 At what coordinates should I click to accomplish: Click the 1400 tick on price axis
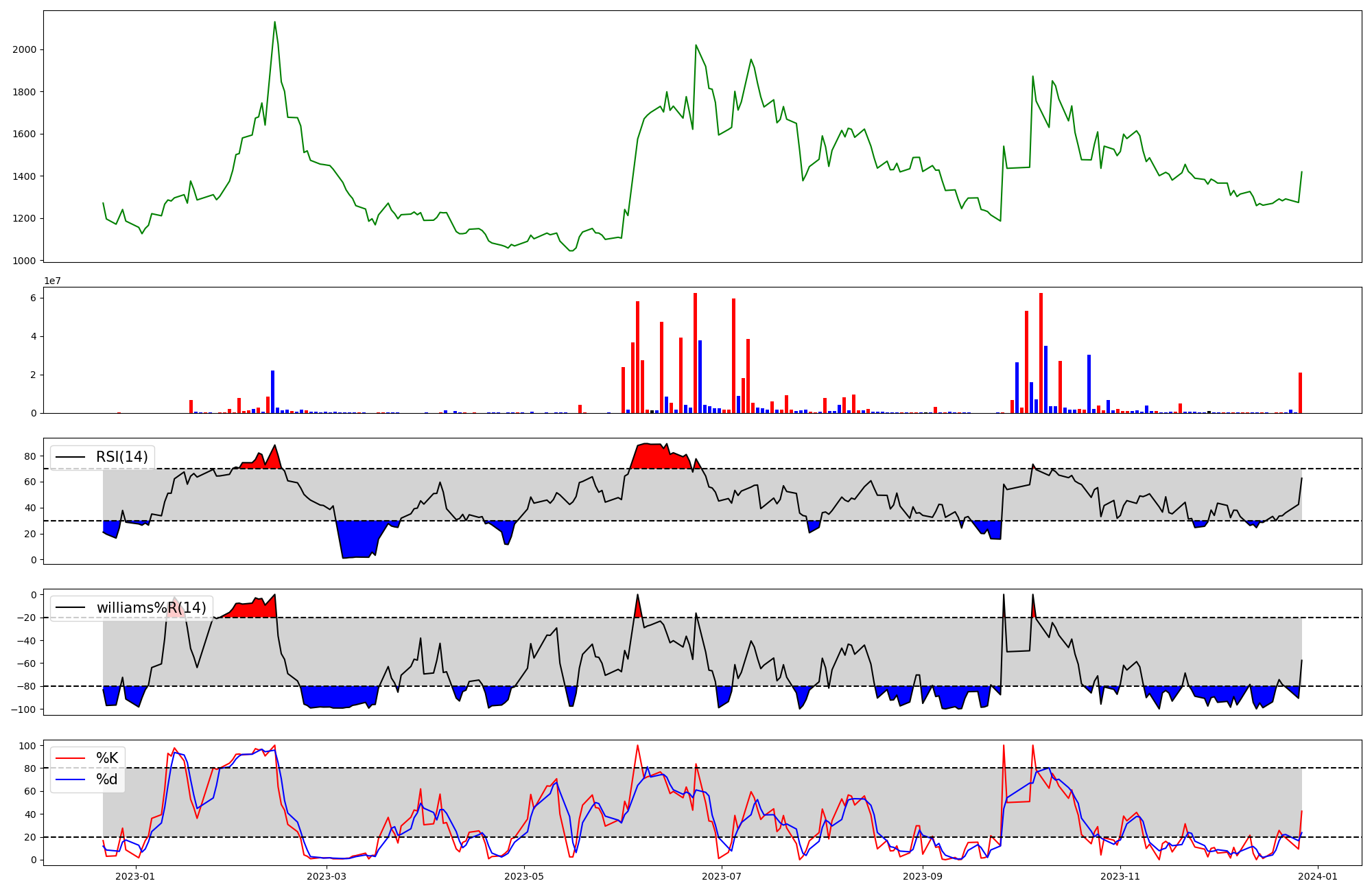point(24,176)
